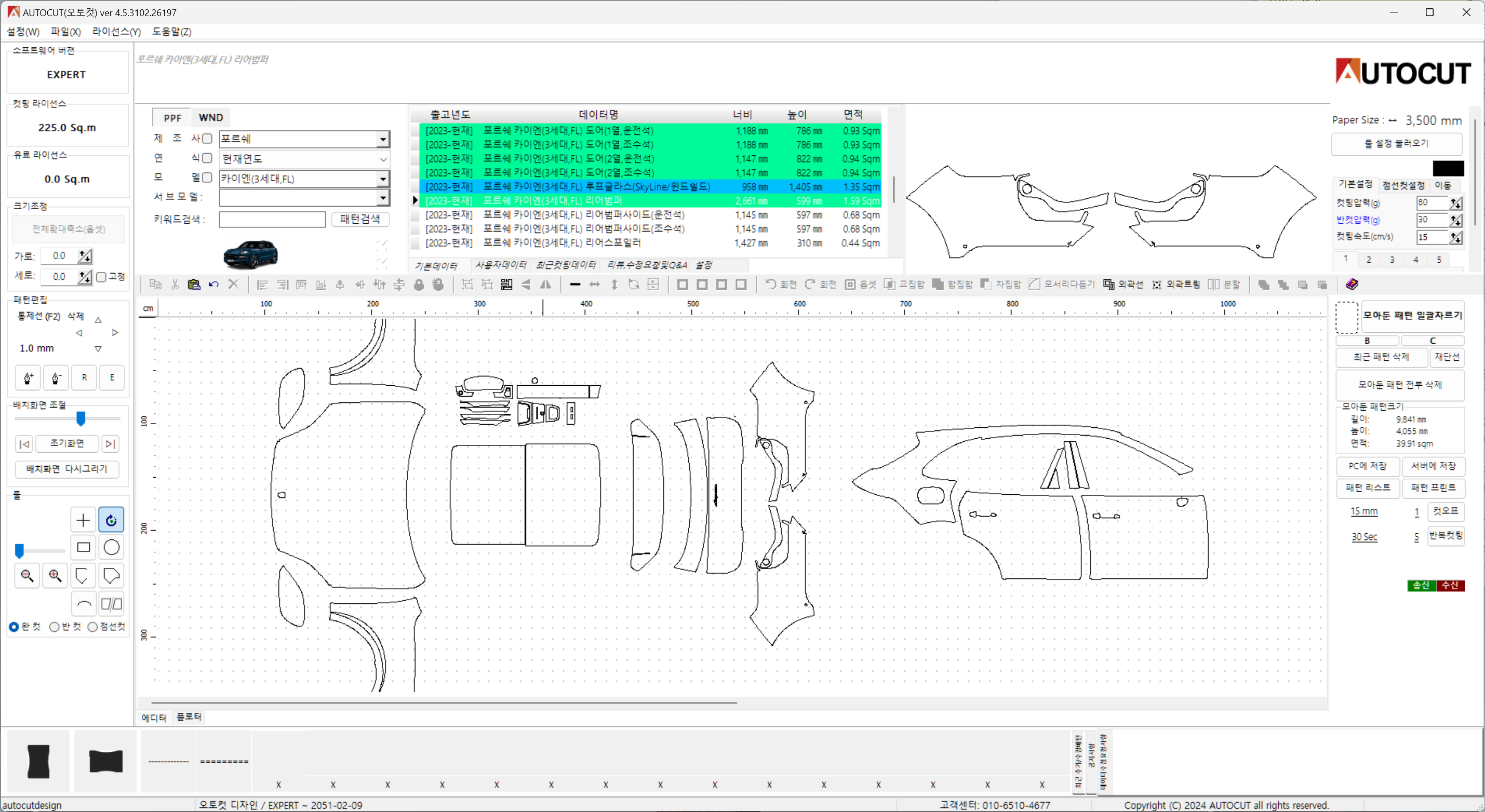
Task: Click the remove node pen-minus button
Action: tap(56, 378)
